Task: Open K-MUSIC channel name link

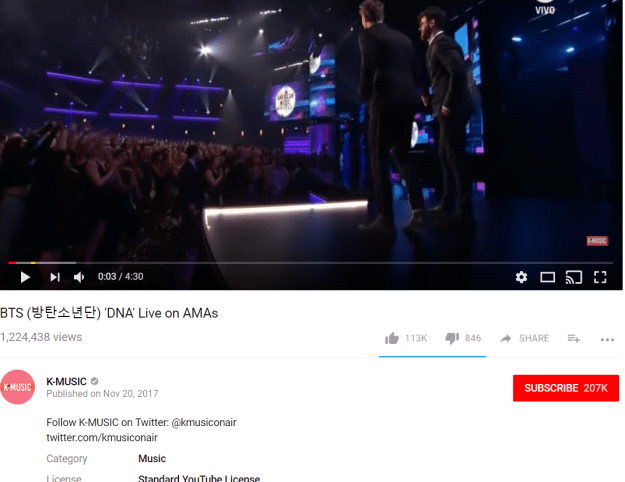Action: tap(66, 382)
